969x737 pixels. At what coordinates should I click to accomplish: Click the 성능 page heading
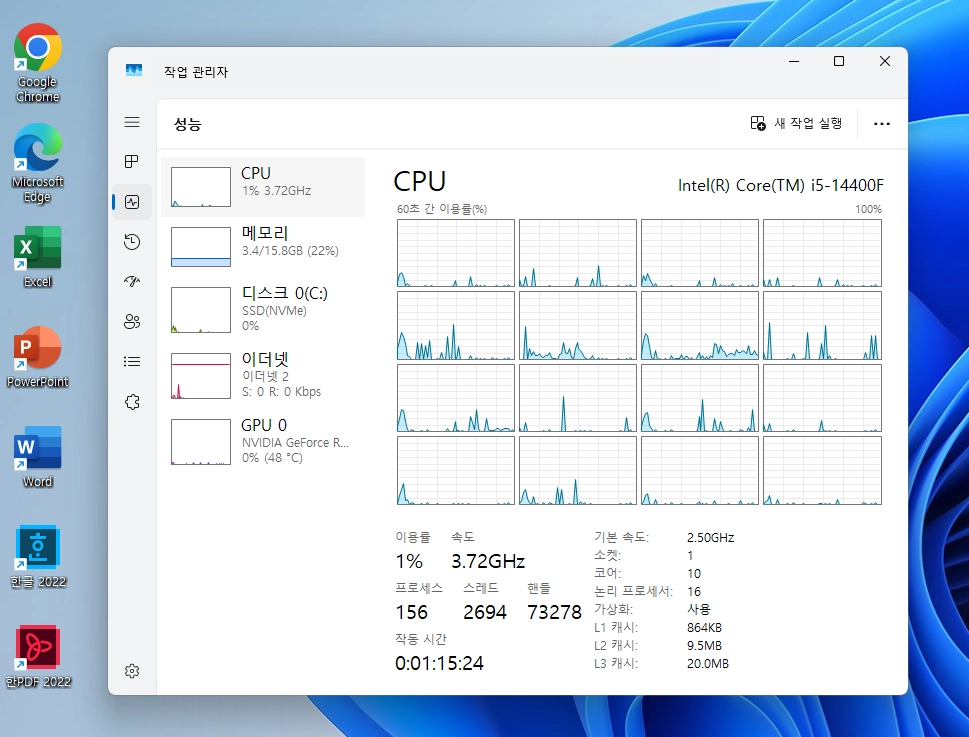click(x=187, y=124)
